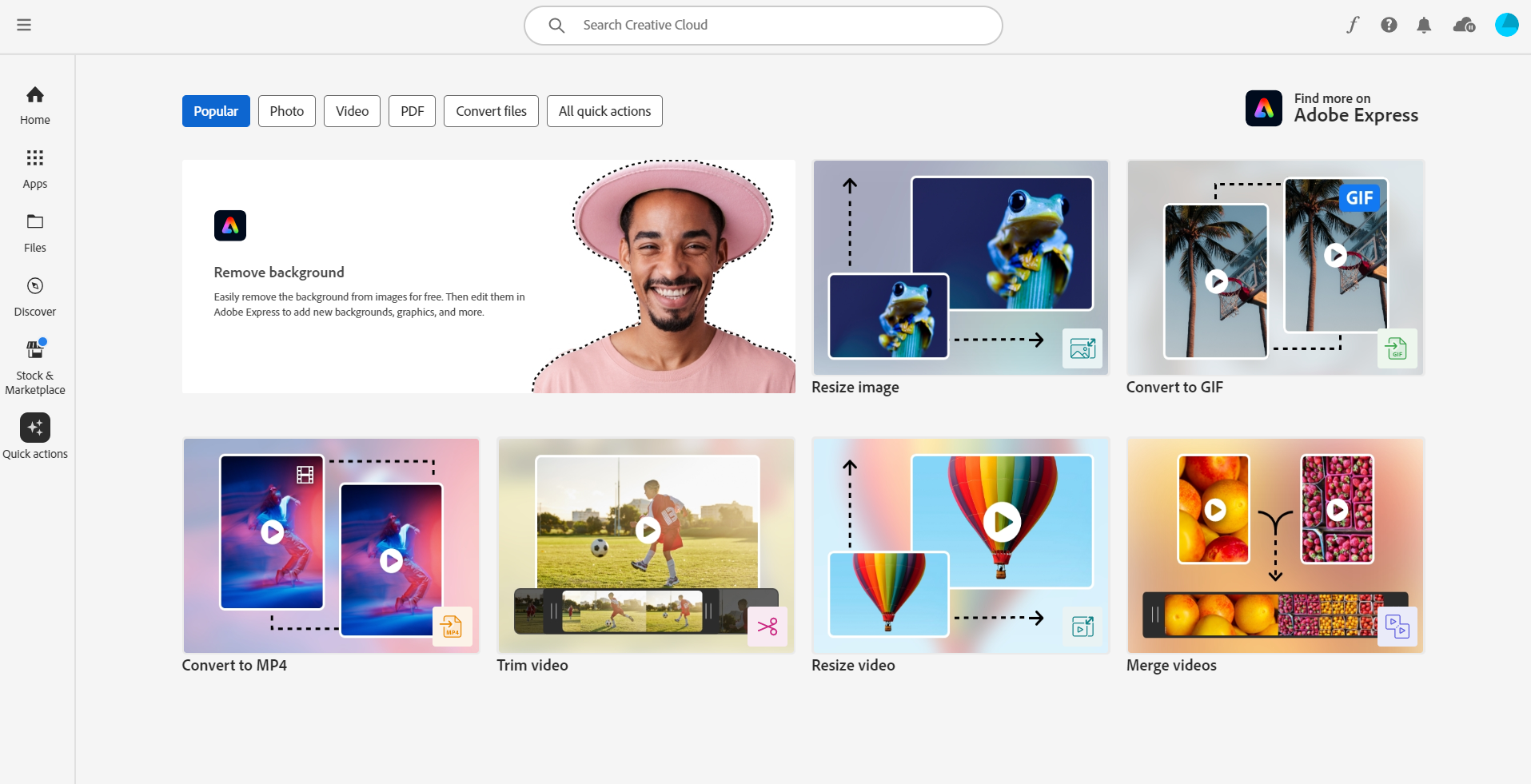Select the All quick actions tab

point(604,111)
